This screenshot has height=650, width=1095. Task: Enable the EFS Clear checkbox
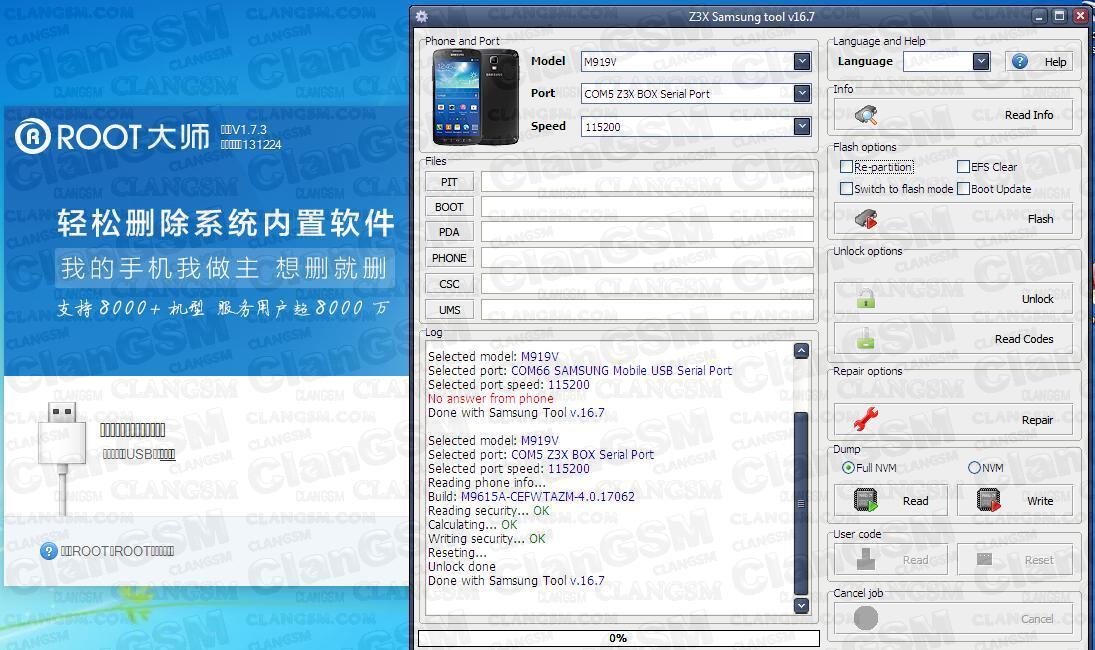tap(963, 167)
